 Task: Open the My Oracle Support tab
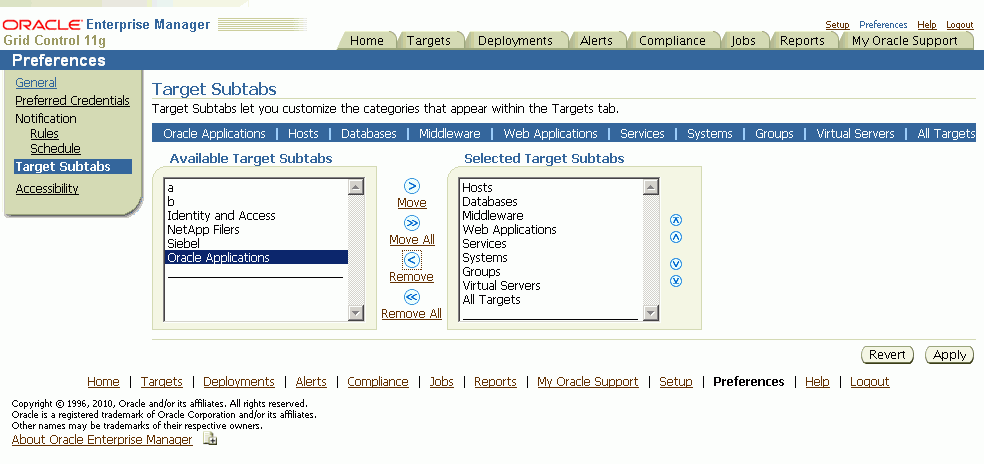click(904, 41)
